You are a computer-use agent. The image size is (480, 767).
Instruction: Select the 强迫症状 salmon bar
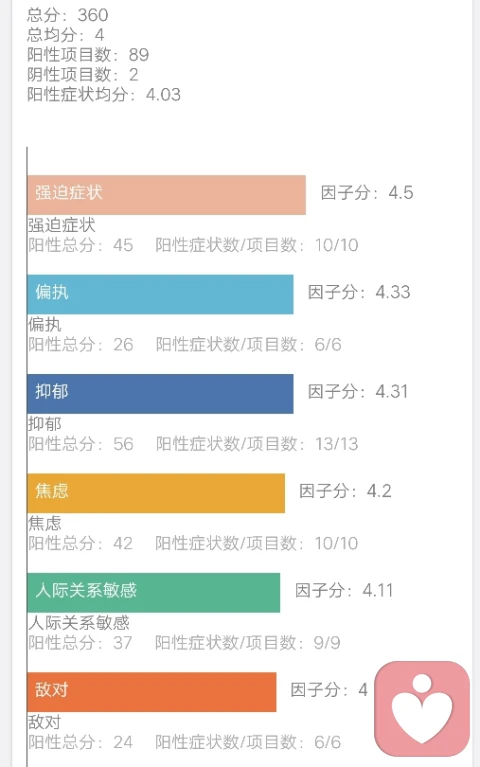click(166, 195)
